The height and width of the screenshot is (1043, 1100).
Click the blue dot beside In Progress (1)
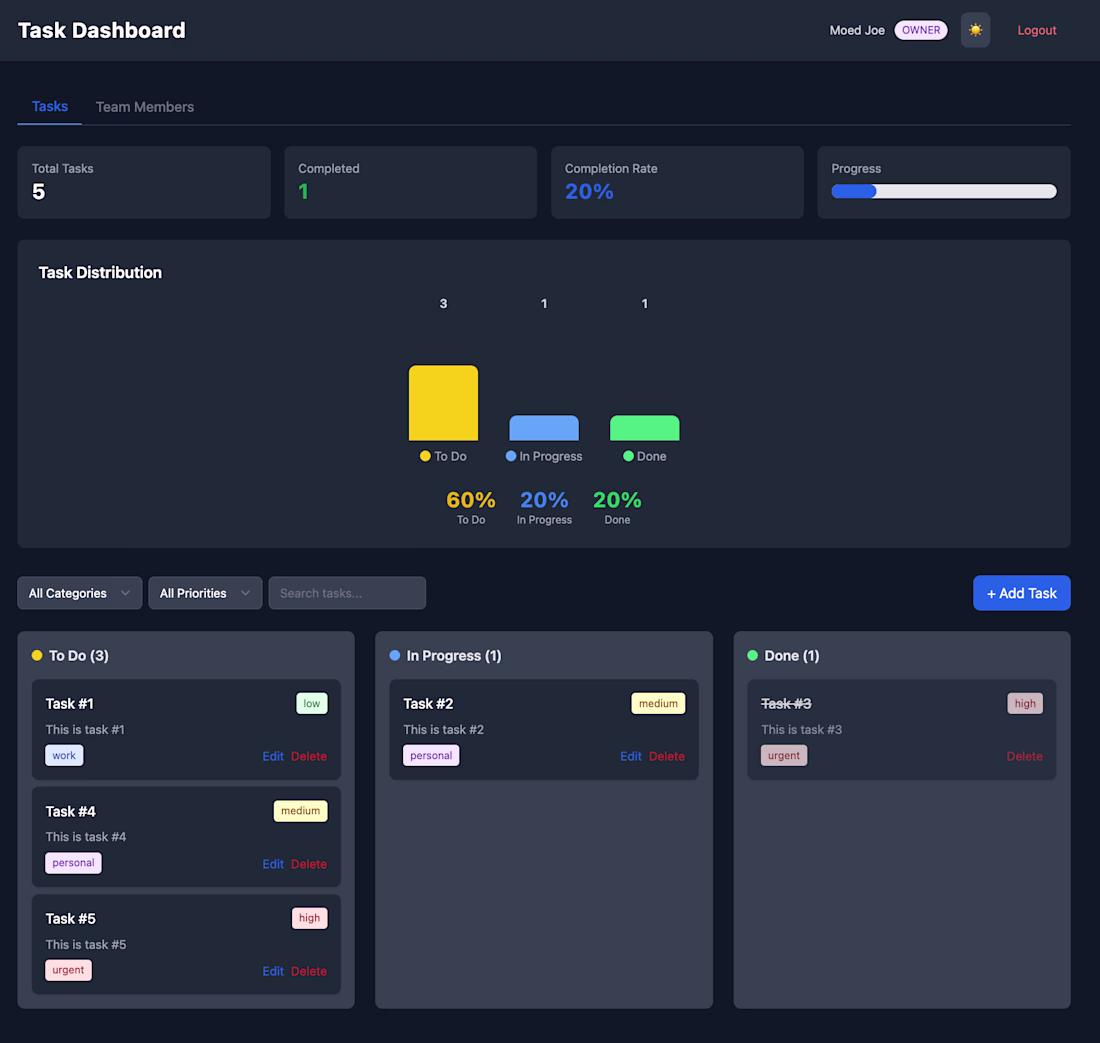395,655
